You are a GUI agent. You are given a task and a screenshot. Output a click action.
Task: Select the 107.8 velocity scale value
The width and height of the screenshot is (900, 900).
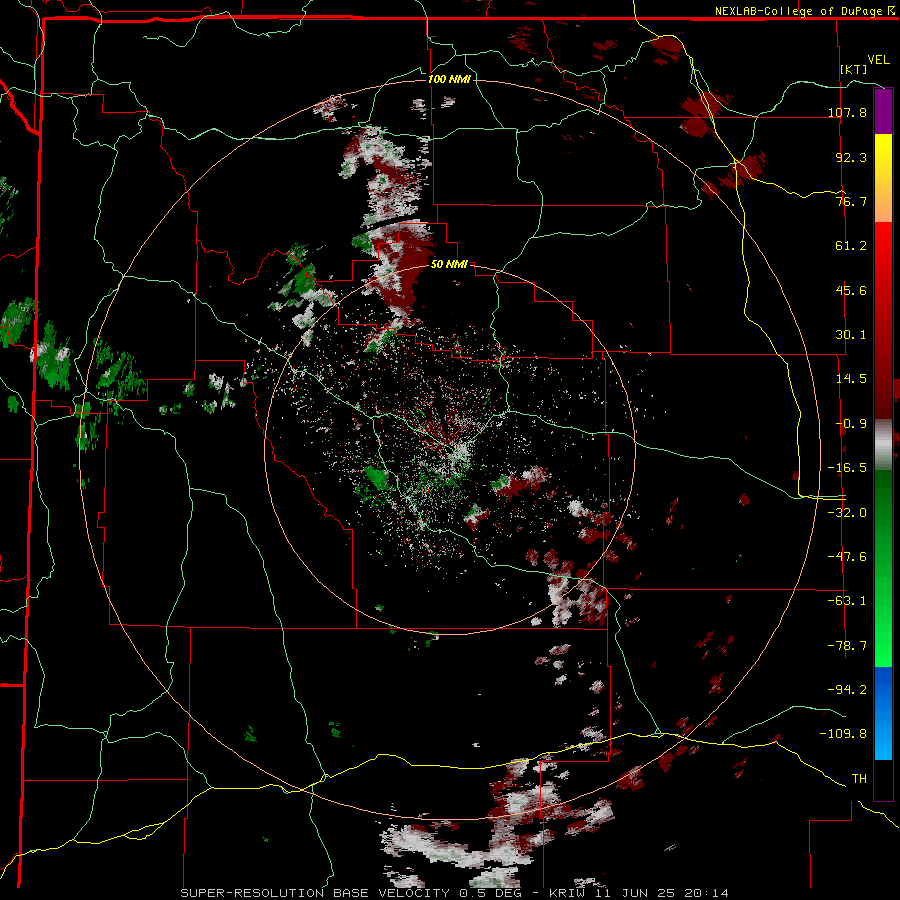(847, 112)
